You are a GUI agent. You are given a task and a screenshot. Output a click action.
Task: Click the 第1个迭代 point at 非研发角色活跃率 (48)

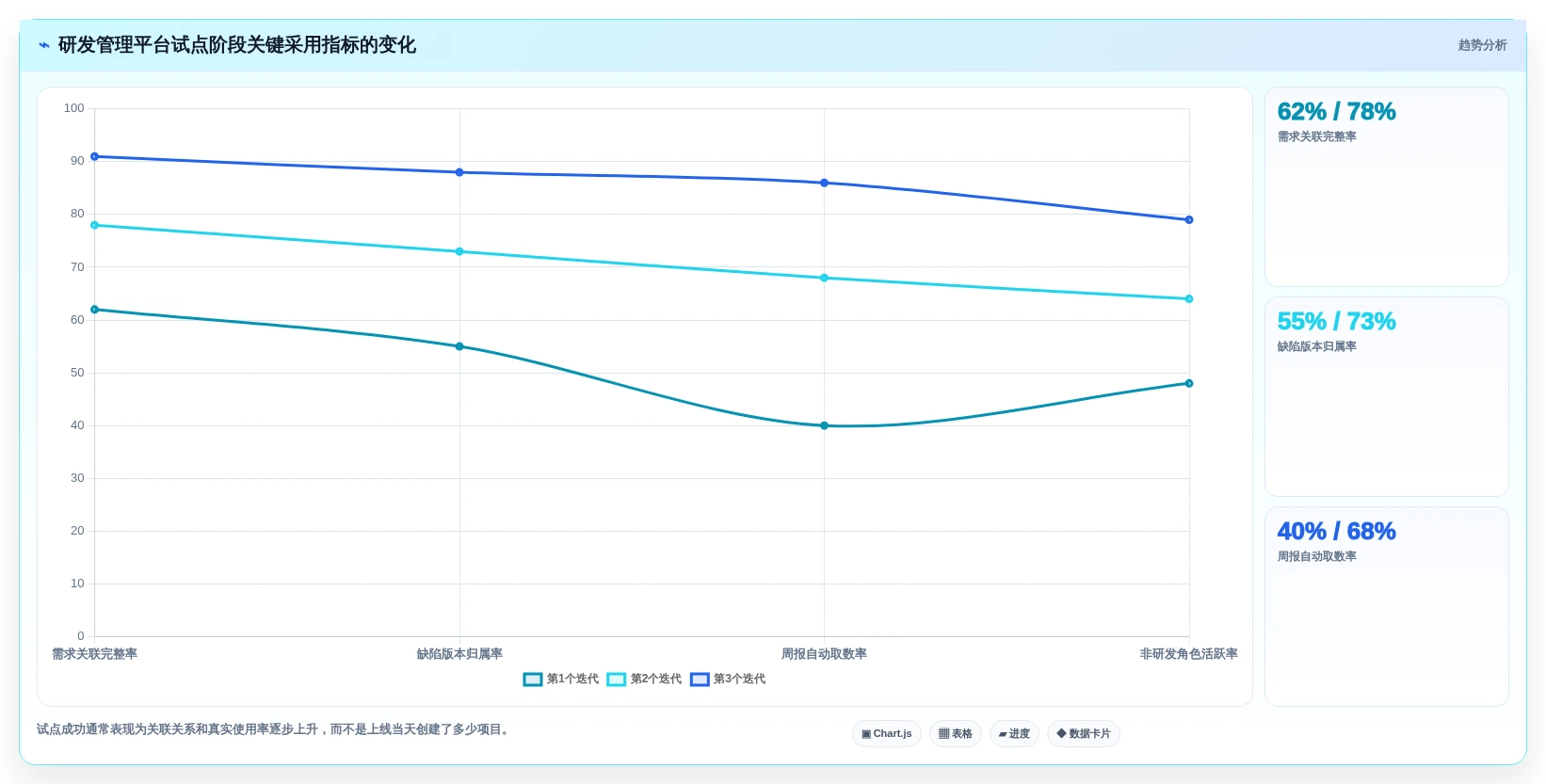(1189, 383)
